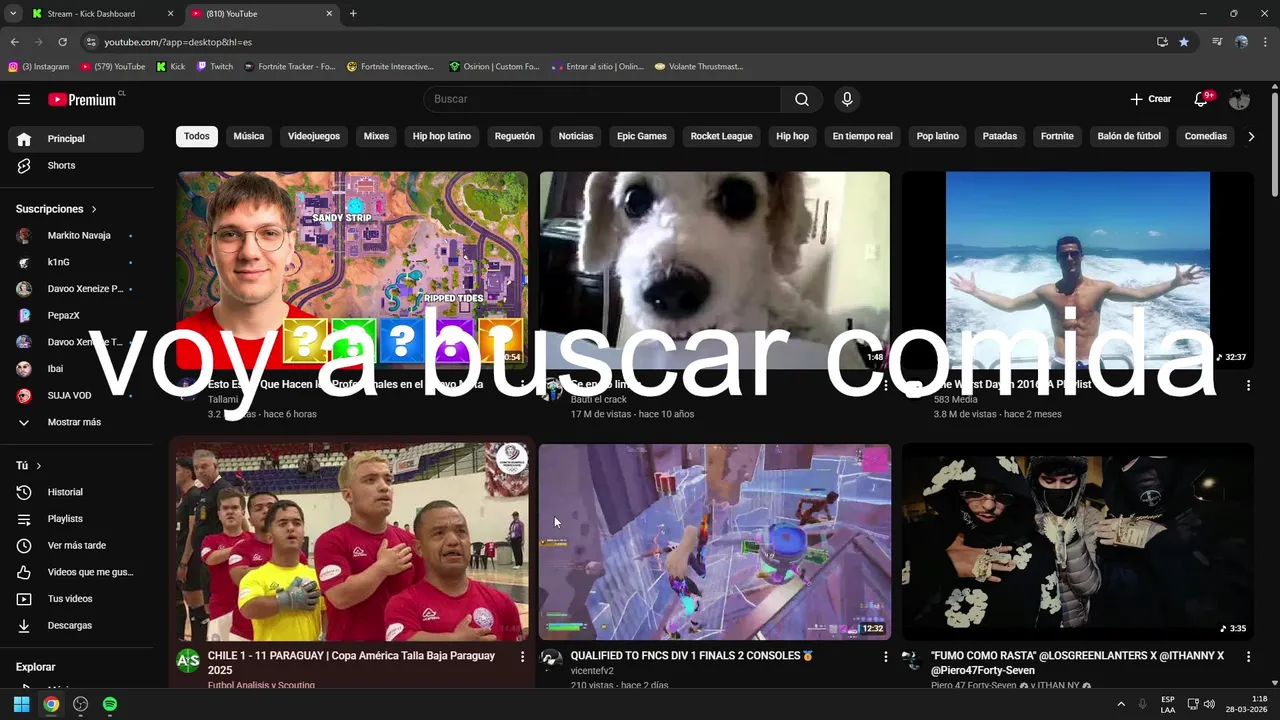The height and width of the screenshot is (720, 1280).
Task: Open Playlists in the sidebar
Action: click(76, 519)
